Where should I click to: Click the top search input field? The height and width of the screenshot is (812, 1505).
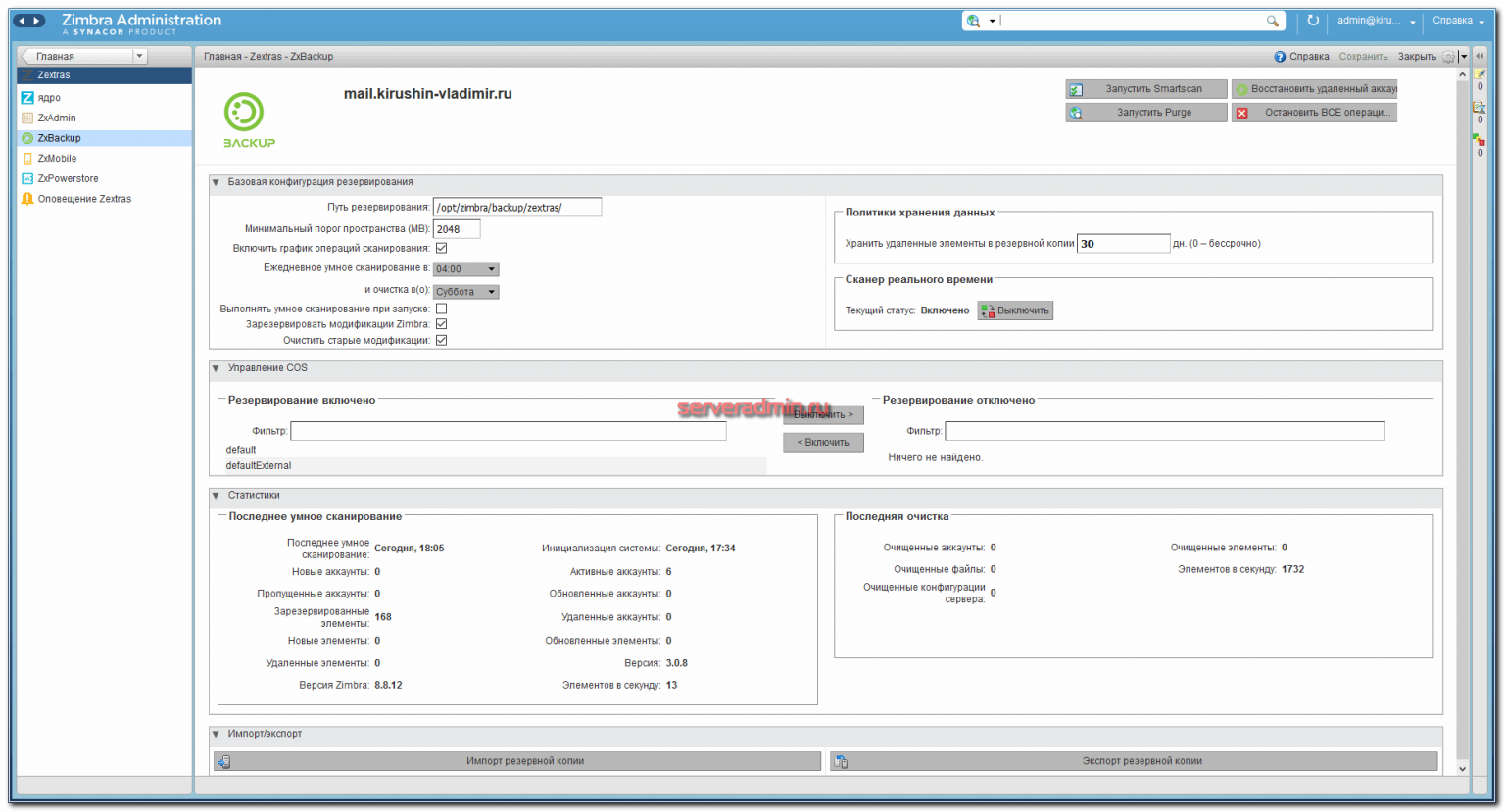1131,21
